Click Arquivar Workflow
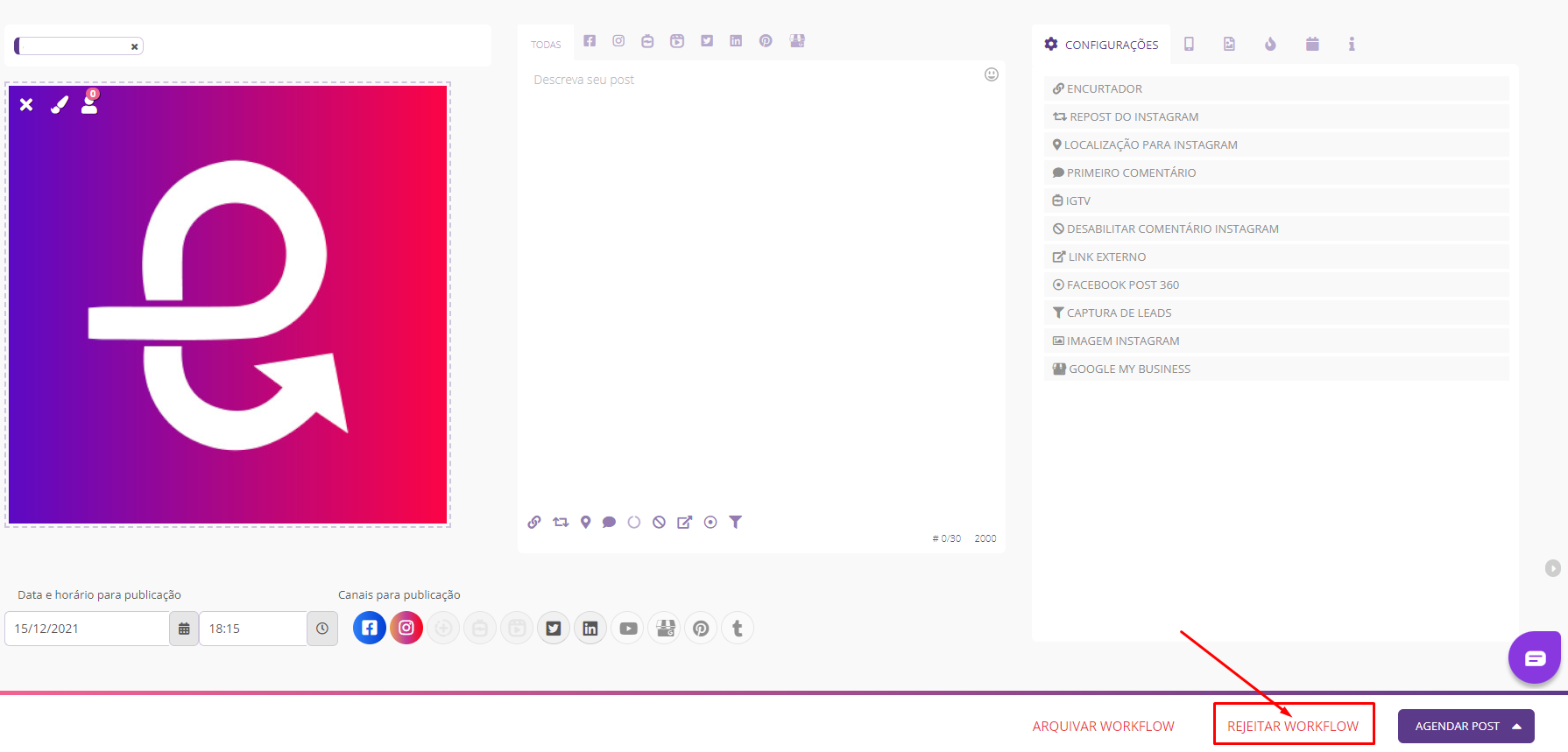Viewport: 1568px width, 752px height. pos(1103,727)
